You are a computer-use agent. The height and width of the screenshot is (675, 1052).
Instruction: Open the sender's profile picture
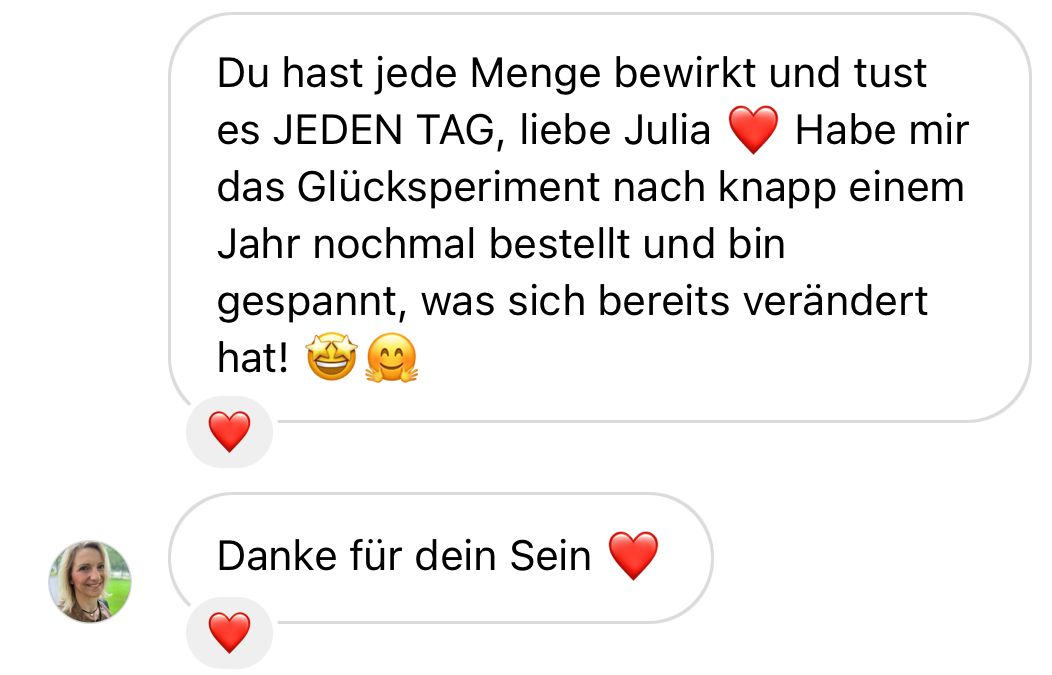90,581
